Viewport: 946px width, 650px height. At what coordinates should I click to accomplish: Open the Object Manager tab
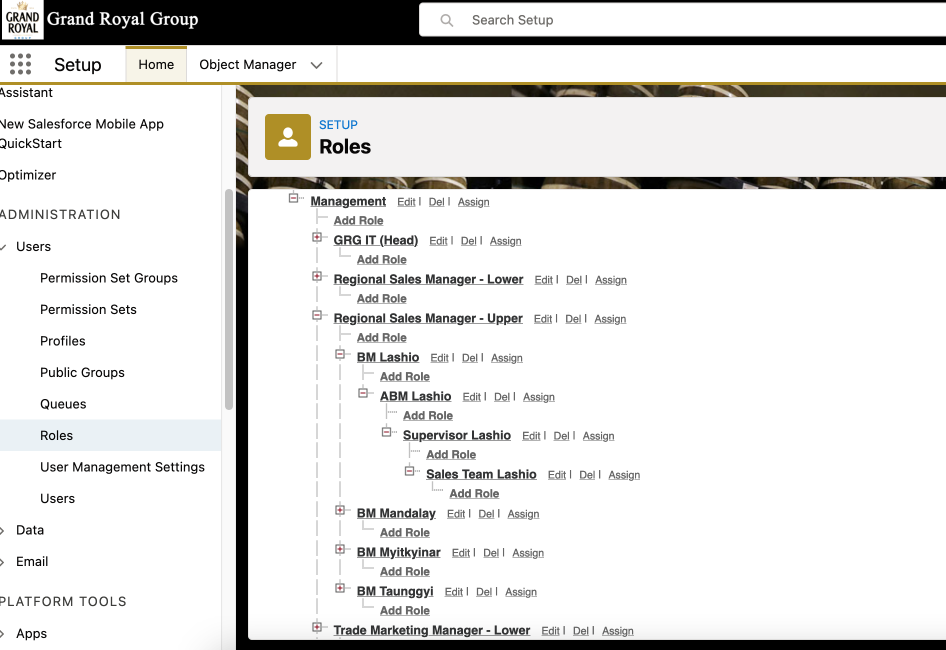pyautogui.click(x=247, y=65)
